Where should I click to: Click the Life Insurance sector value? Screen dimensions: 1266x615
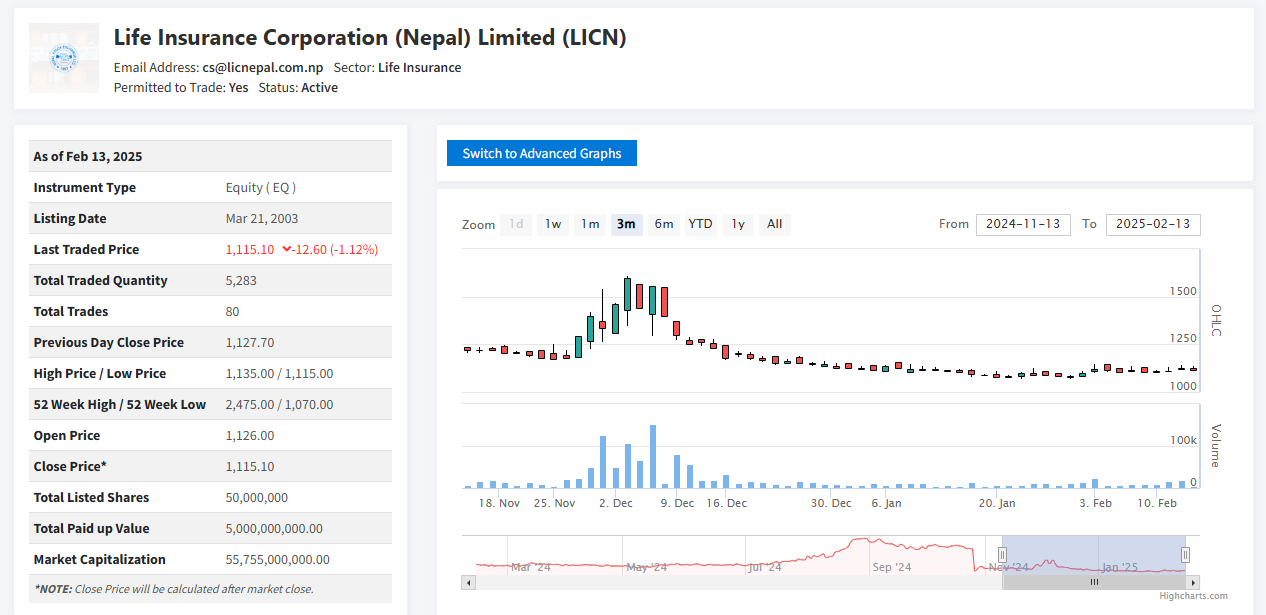(x=420, y=68)
